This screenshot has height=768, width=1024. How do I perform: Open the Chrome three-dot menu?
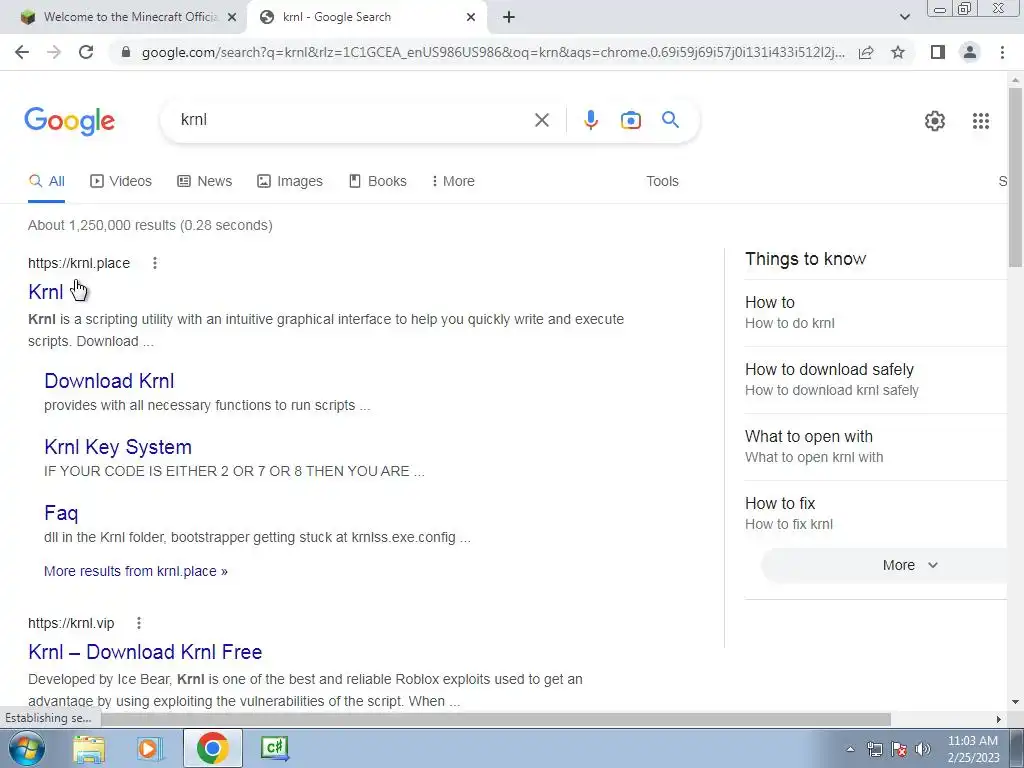click(x=1002, y=52)
